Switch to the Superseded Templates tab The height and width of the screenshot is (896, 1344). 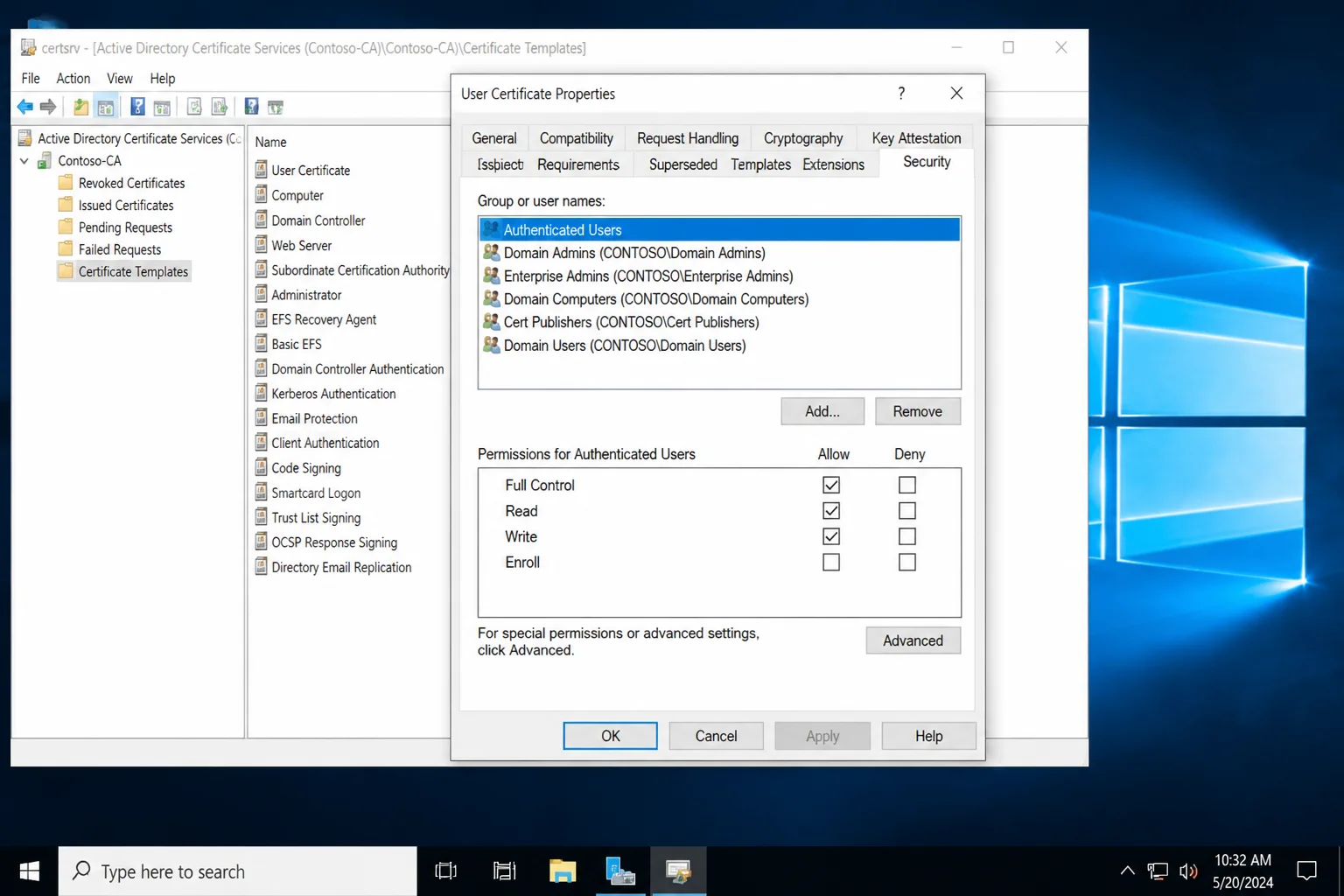(720, 164)
